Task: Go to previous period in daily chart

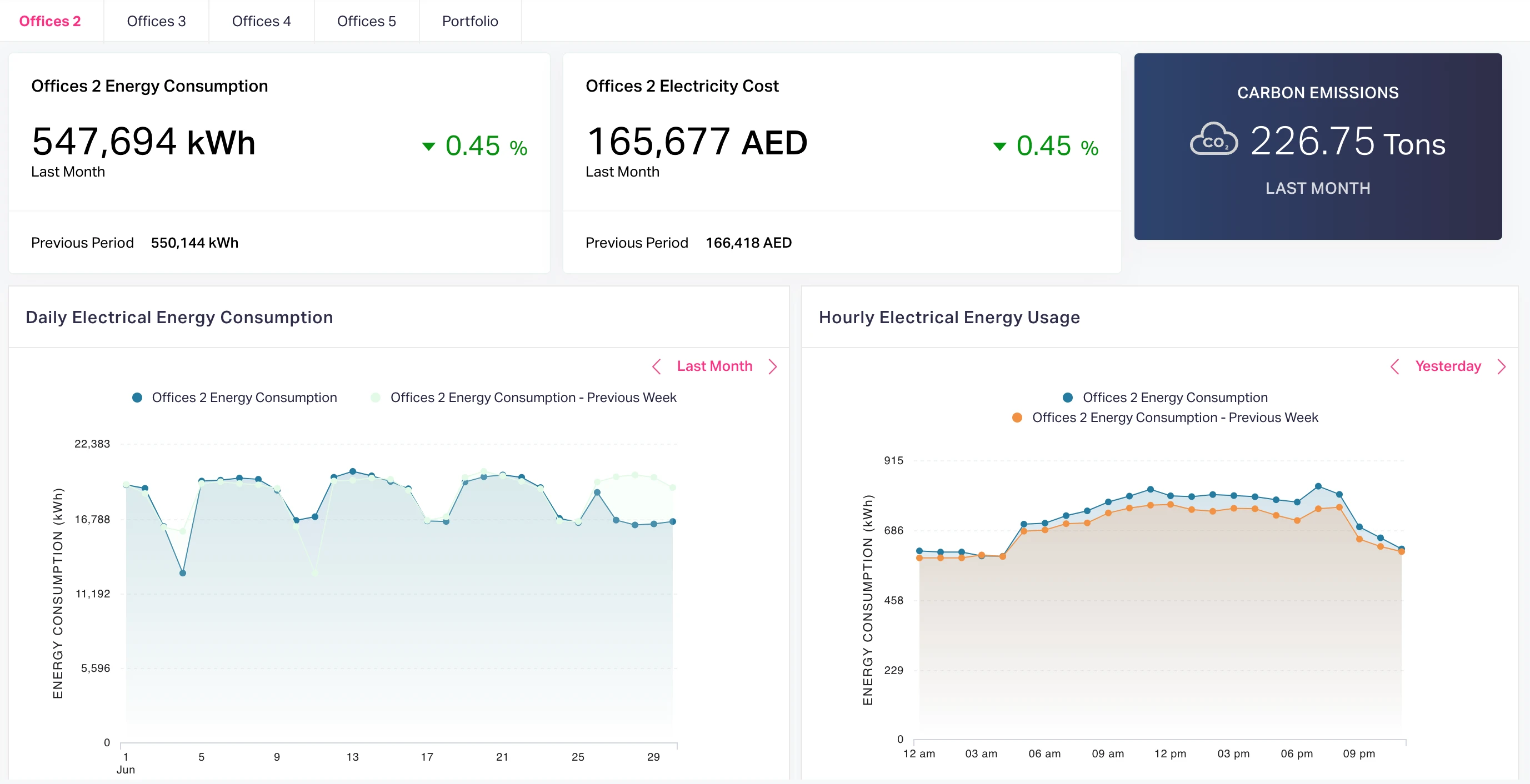Action: pyautogui.click(x=656, y=366)
